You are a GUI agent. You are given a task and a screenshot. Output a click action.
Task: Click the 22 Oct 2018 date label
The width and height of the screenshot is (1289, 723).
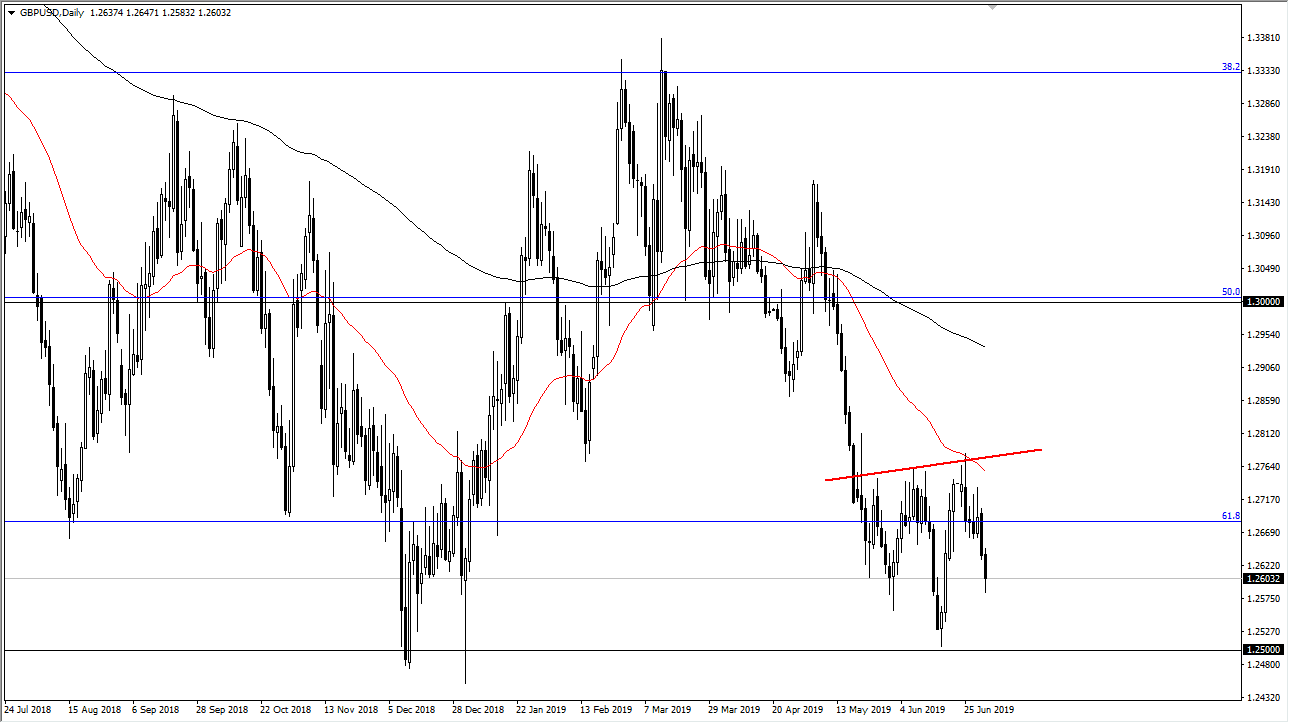285,709
